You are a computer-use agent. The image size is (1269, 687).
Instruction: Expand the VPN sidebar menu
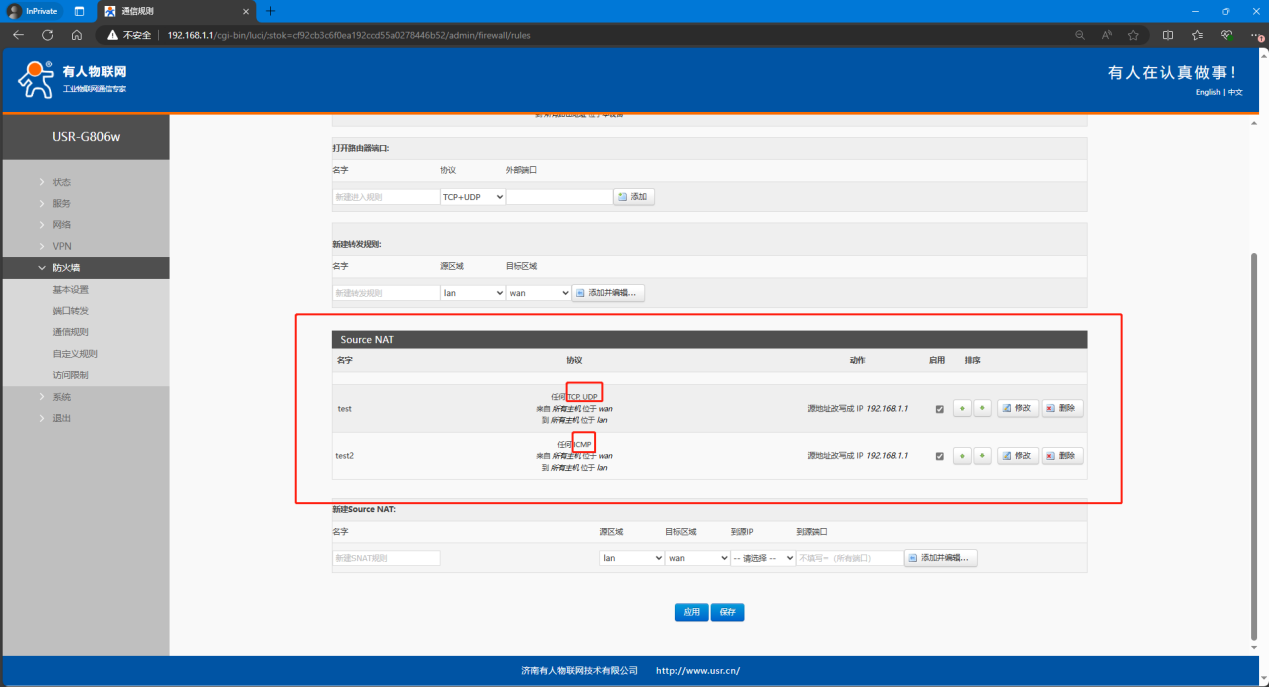click(x=62, y=246)
